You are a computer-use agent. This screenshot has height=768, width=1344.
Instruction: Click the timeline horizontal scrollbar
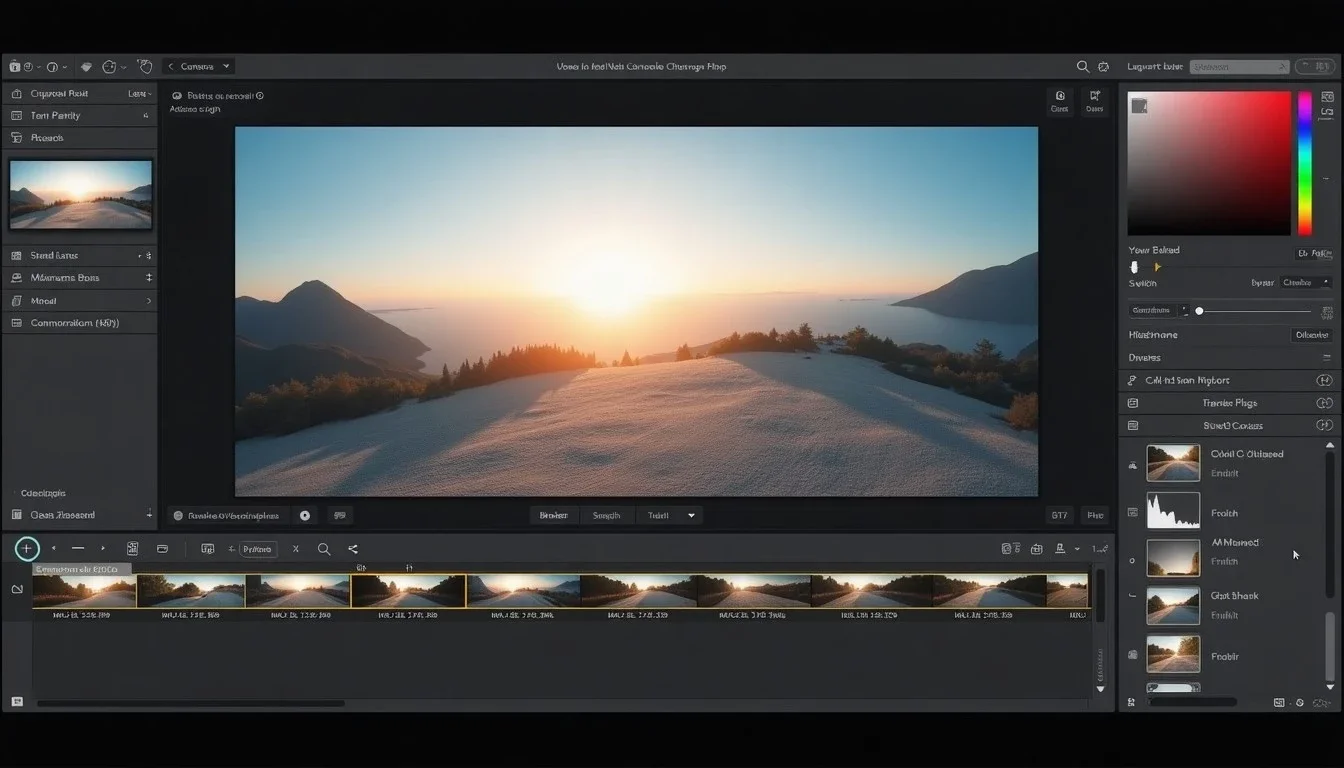(190, 703)
